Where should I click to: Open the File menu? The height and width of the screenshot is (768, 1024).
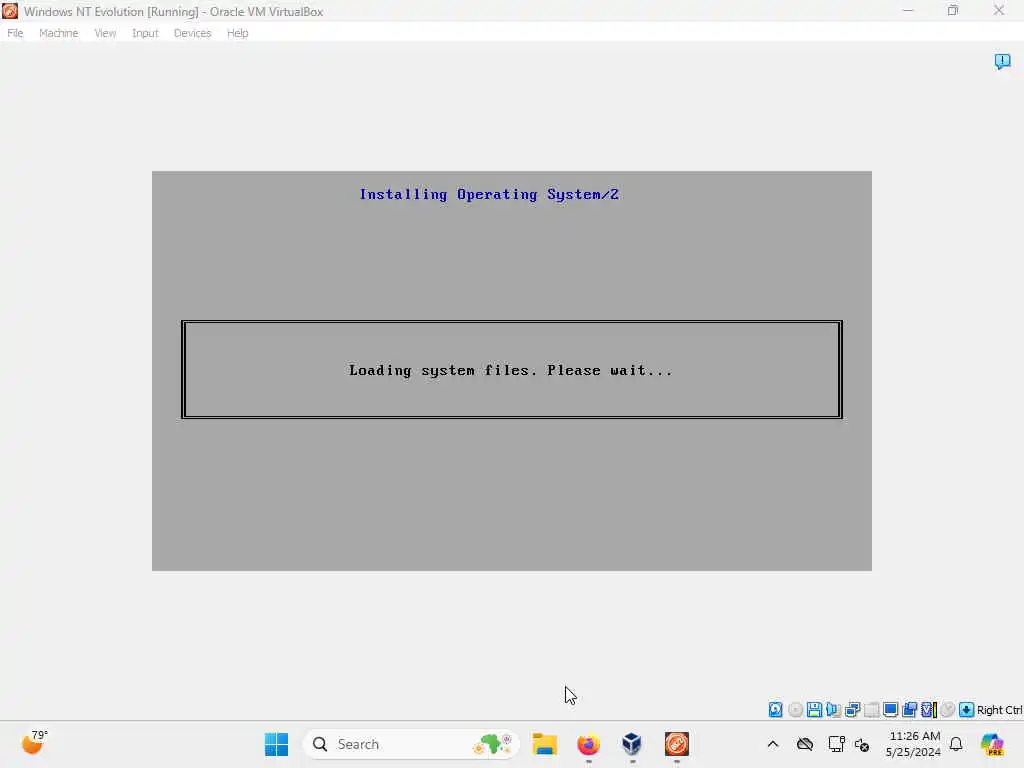[x=15, y=33]
